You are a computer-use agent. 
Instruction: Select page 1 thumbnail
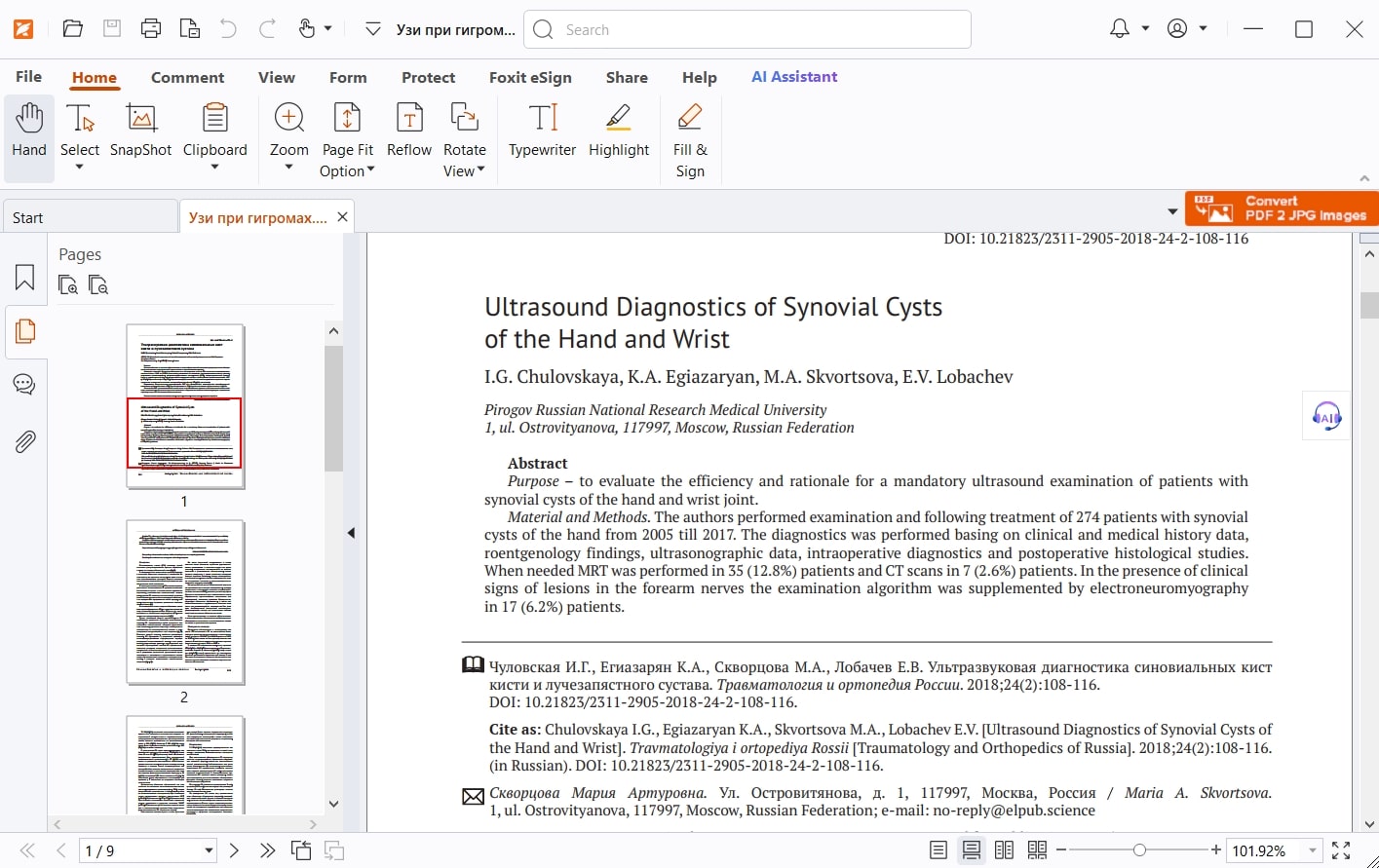point(184,406)
